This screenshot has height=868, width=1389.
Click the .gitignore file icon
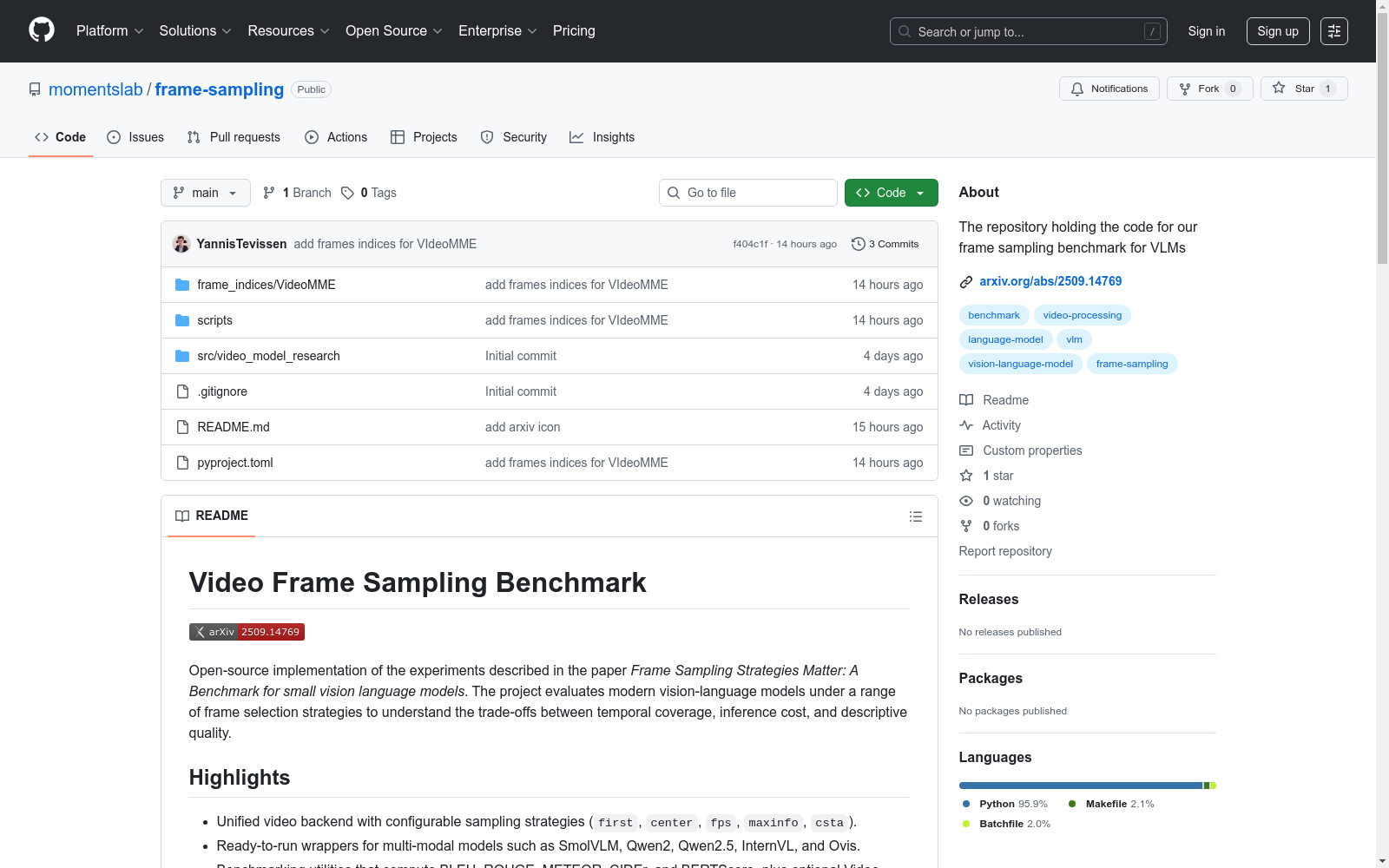coord(182,391)
